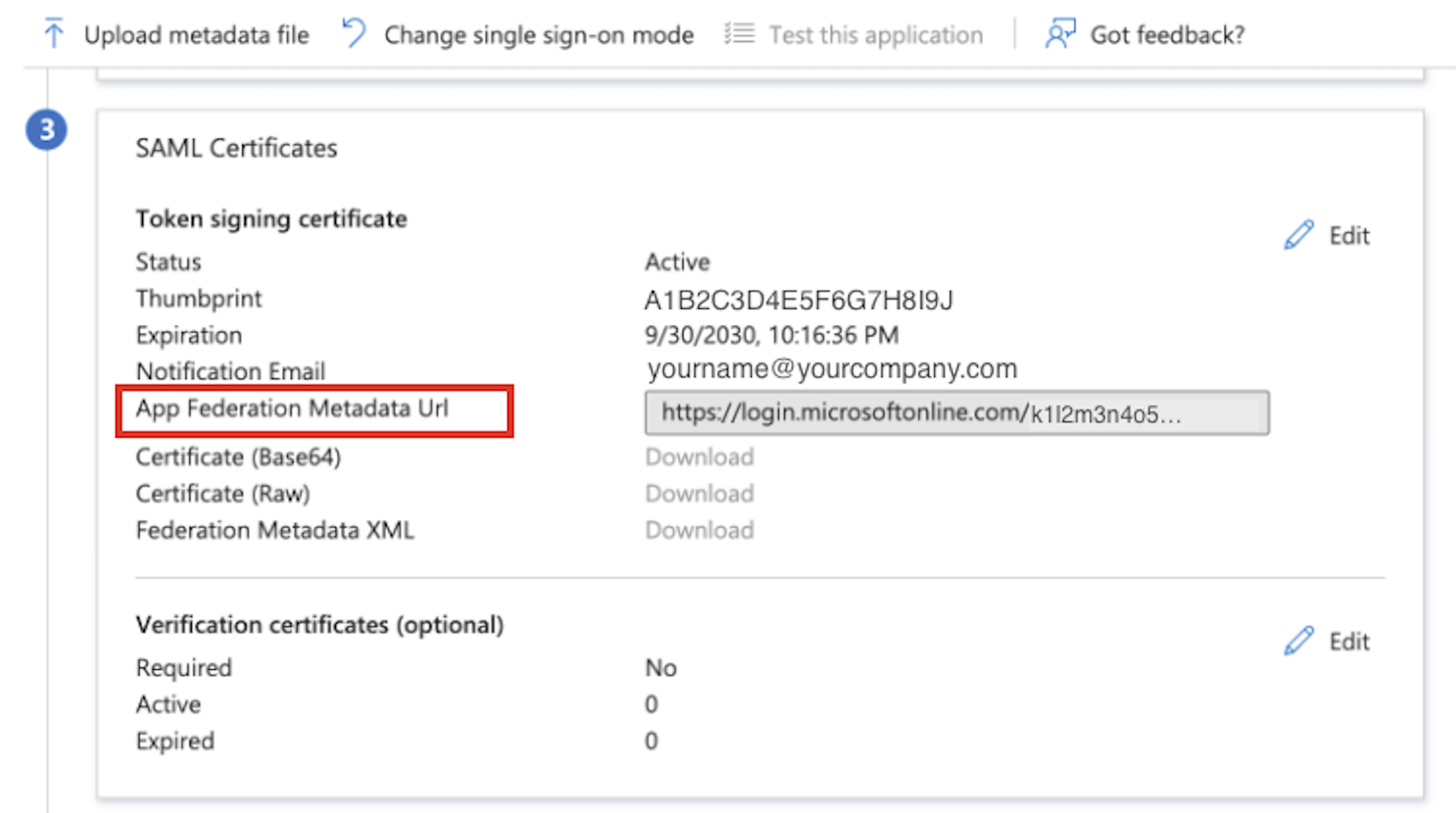Click the Active status value
Screen dimensions: 1456x813
tap(677, 262)
